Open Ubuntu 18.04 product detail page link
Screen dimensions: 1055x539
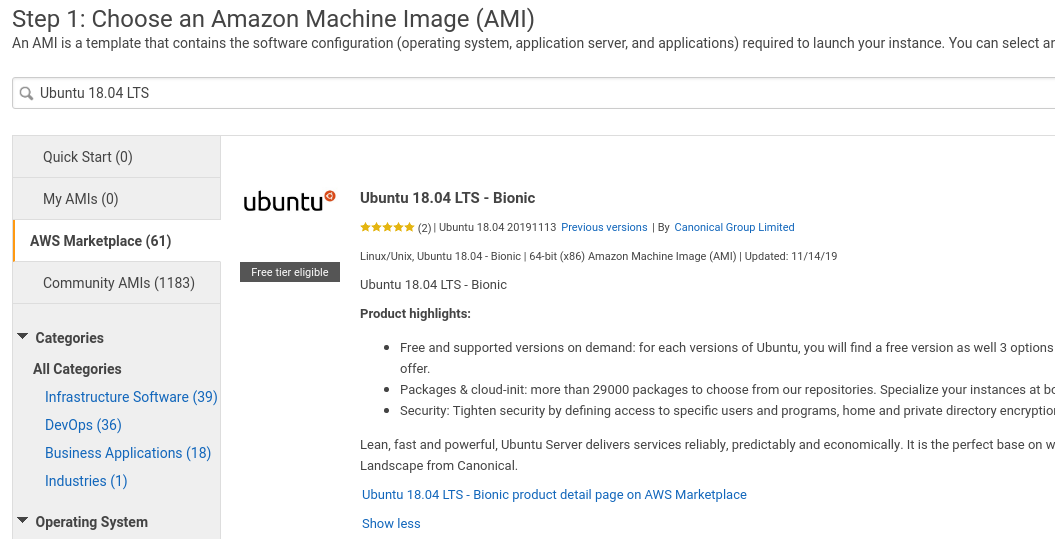[x=554, y=495]
